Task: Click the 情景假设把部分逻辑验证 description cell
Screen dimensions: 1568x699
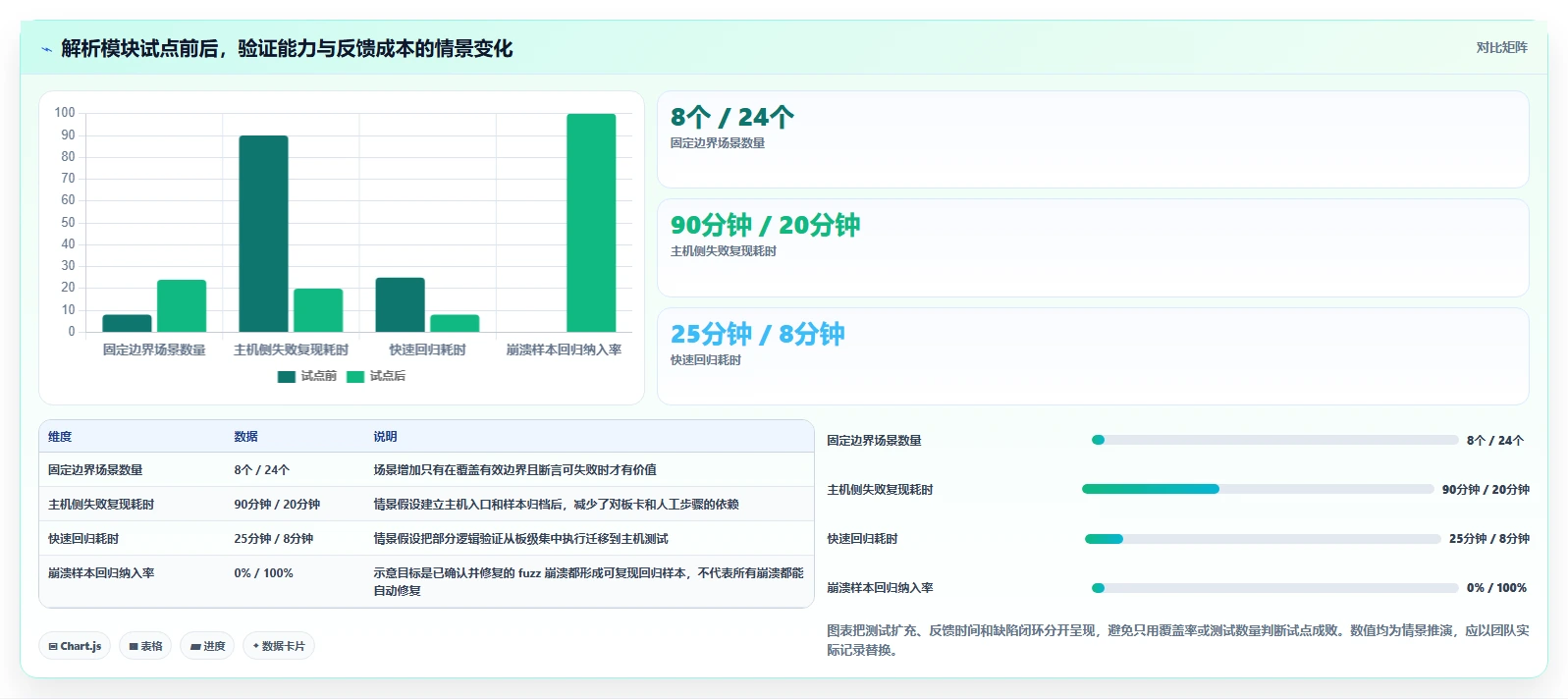Action: point(520,539)
